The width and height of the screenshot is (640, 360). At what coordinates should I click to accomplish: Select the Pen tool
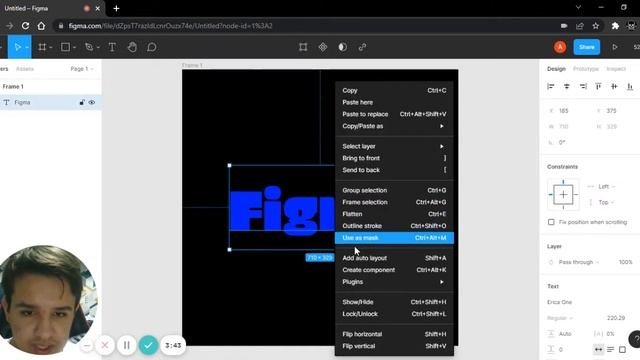point(89,47)
